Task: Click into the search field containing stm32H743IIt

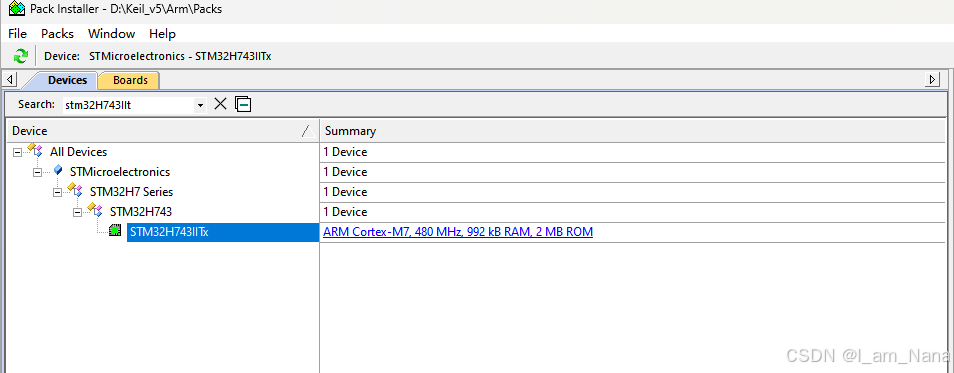Action: pos(129,105)
